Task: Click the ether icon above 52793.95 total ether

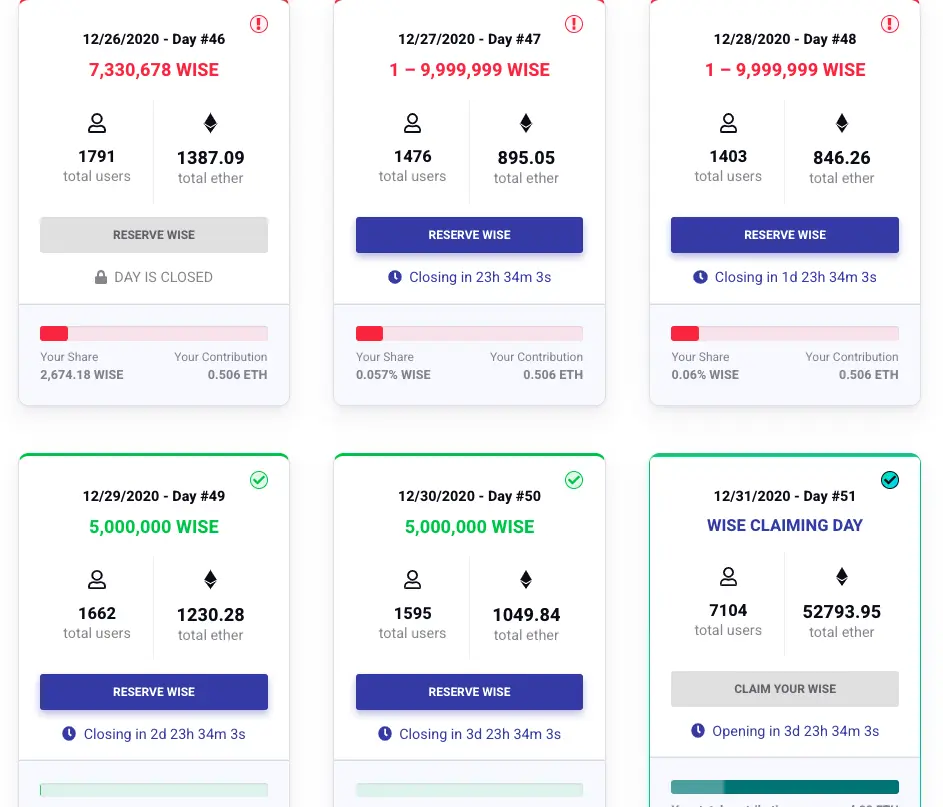Action: pos(841,577)
